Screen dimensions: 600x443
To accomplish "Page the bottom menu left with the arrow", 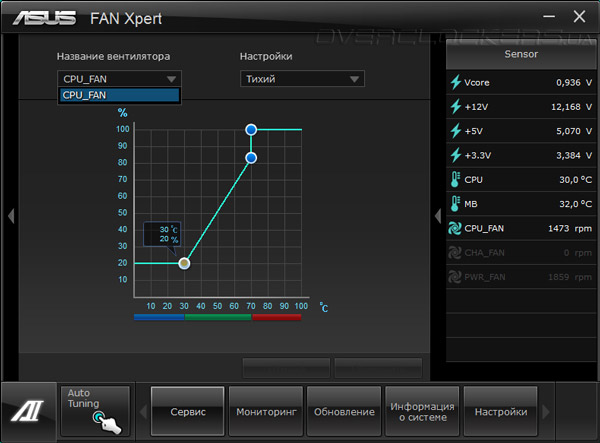I will coord(143,412).
